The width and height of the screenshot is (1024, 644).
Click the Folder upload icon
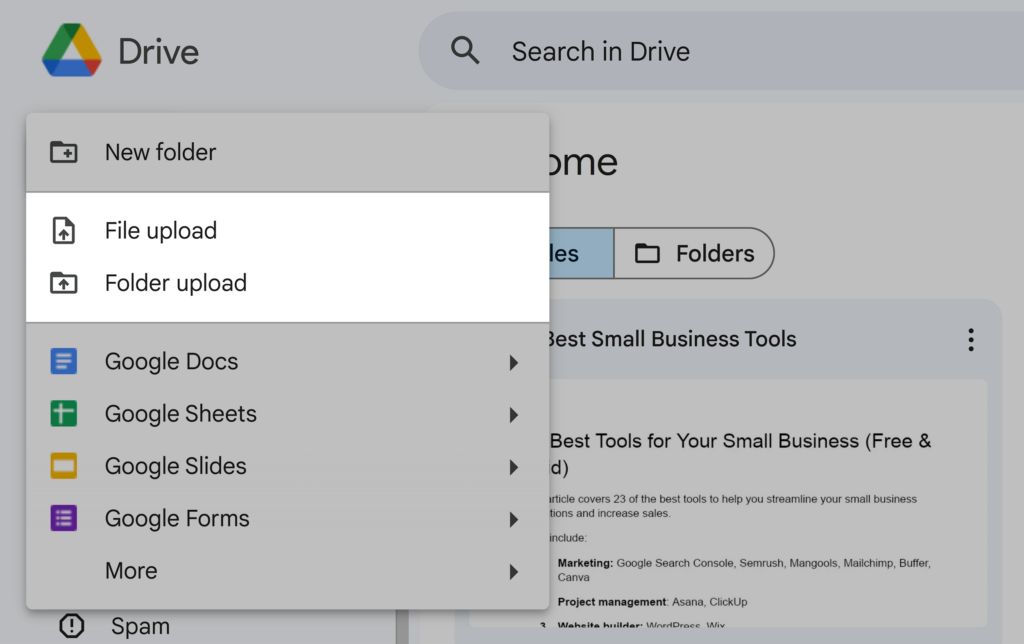point(64,283)
